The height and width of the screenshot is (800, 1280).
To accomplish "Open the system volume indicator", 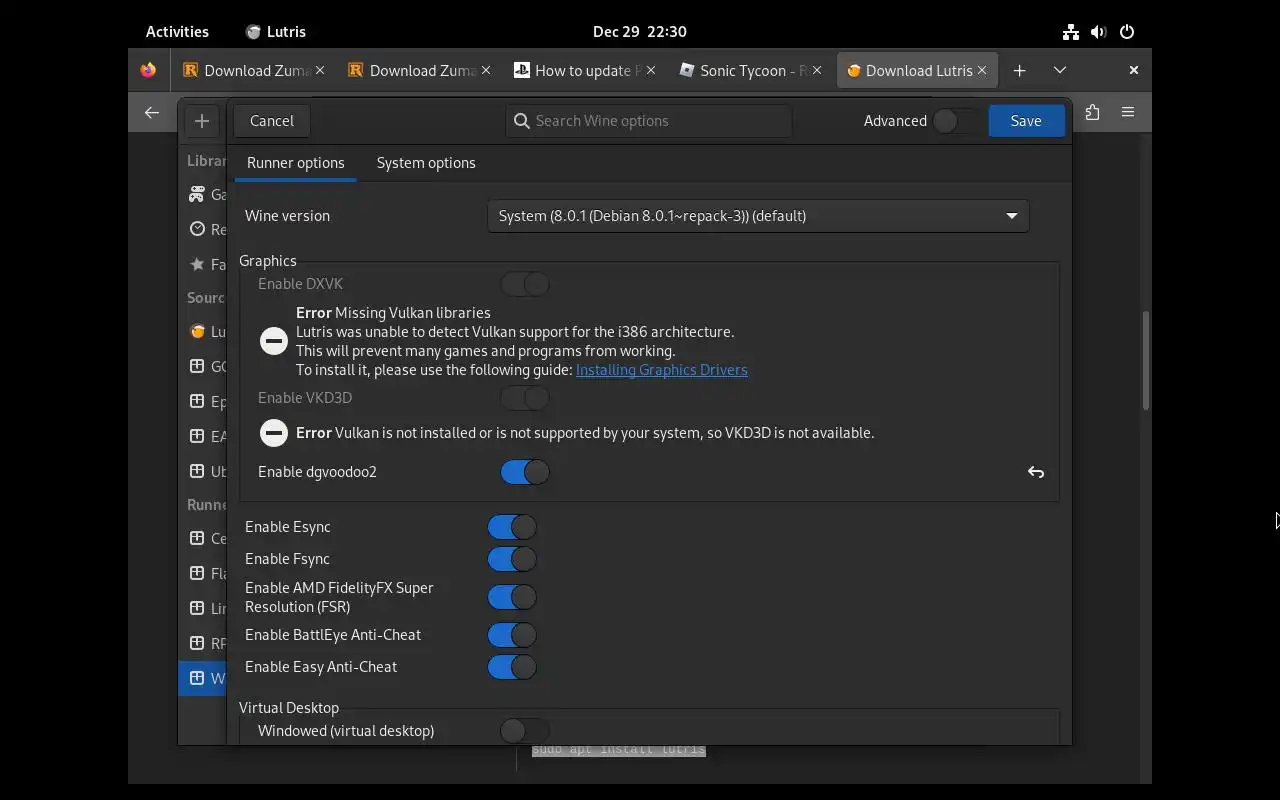I will [1099, 32].
